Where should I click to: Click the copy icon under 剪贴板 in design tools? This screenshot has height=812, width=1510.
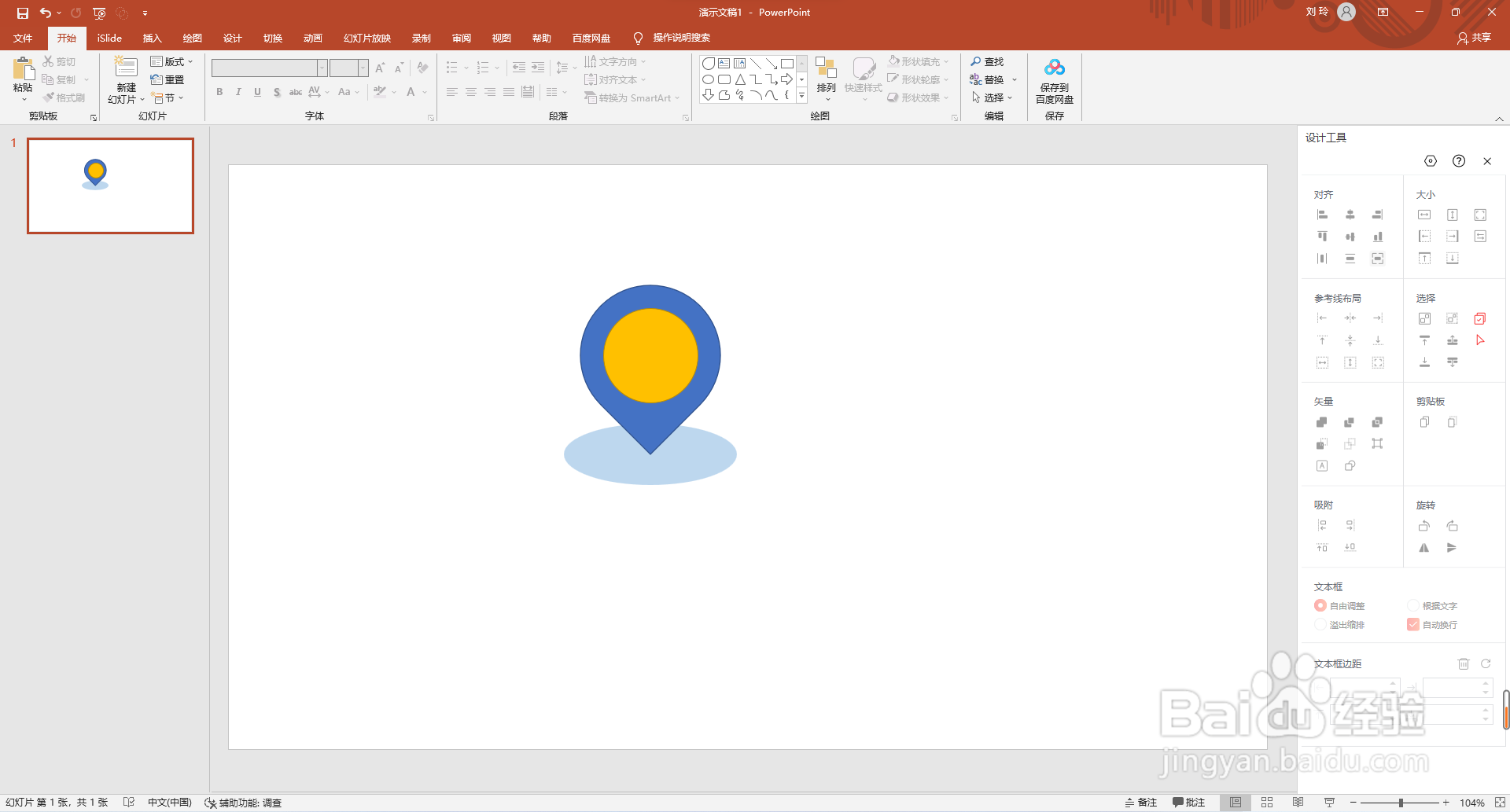pyautogui.click(x=1424, y=422)
